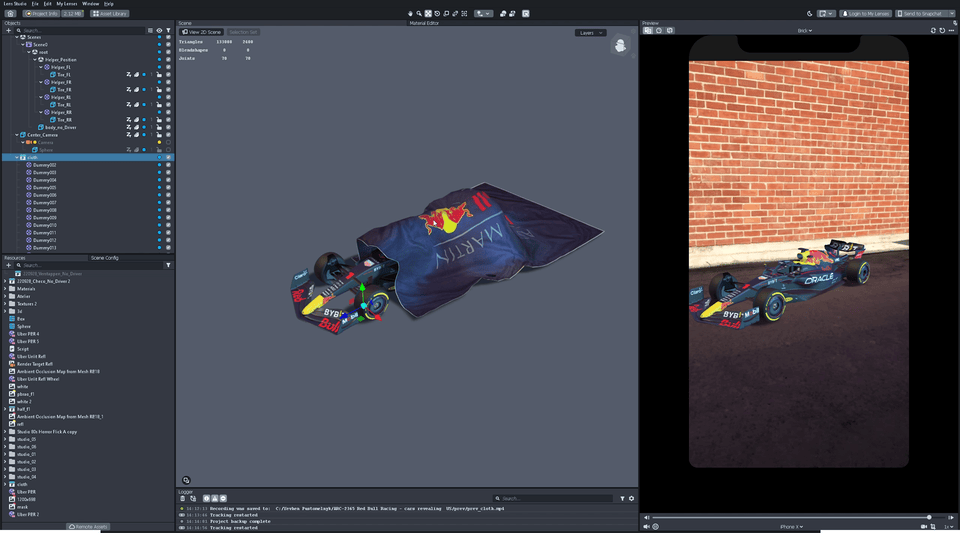Click the lock icon on the Tire_FL row

[x=159, y=75]
